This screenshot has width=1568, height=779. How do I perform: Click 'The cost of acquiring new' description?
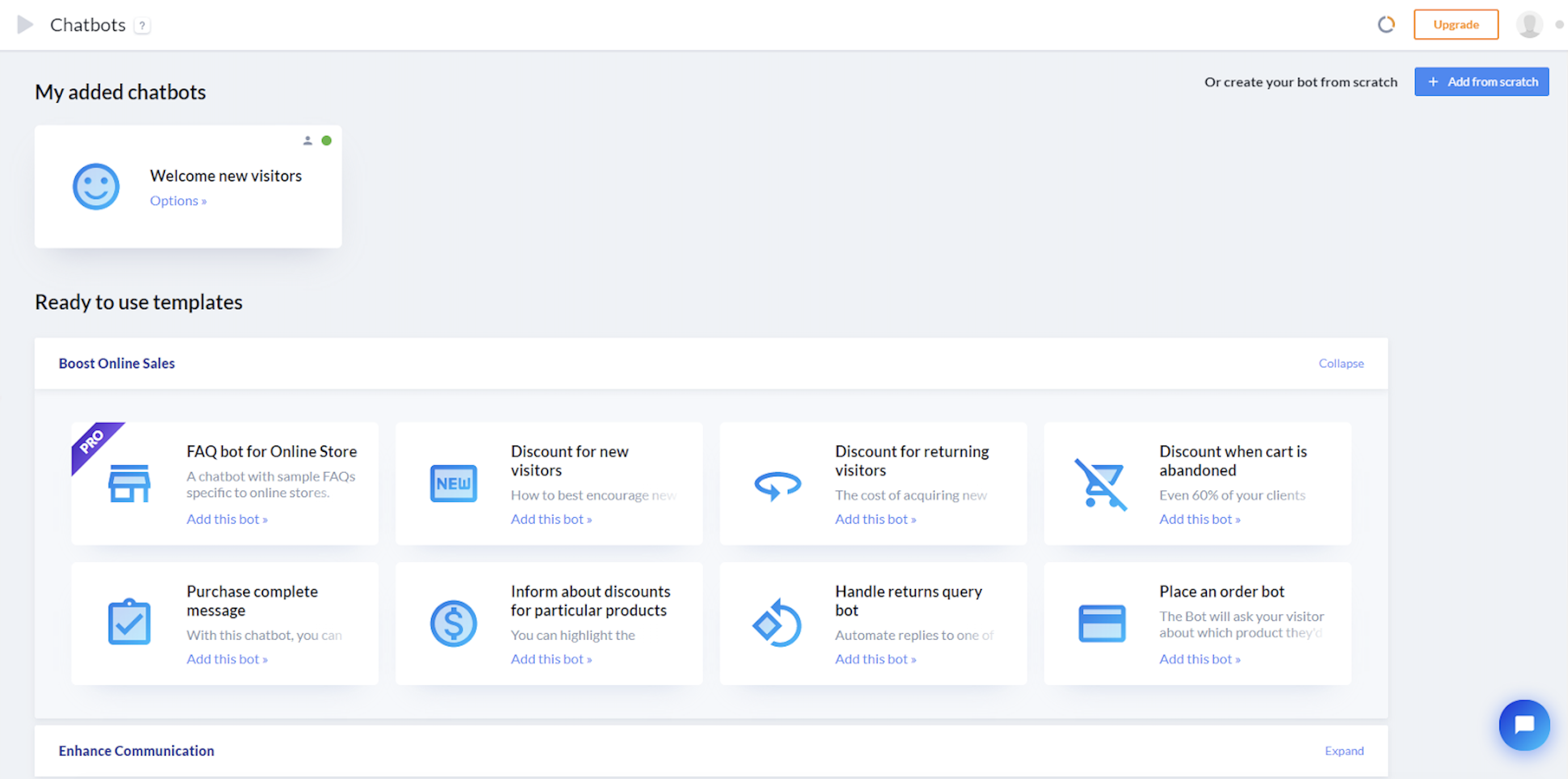(x=910, y=496)
